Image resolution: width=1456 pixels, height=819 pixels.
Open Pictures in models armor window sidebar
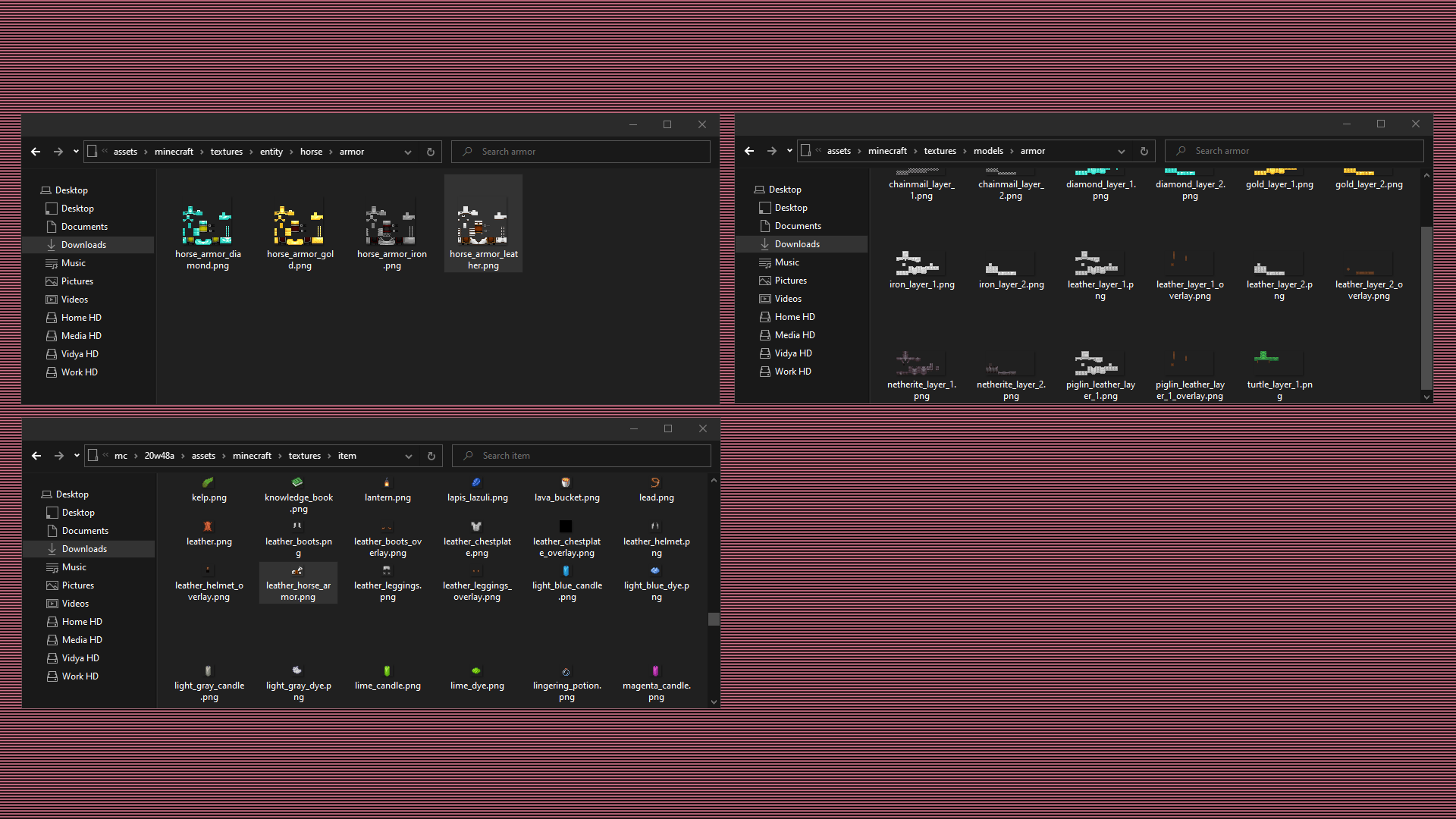(790, 281)
